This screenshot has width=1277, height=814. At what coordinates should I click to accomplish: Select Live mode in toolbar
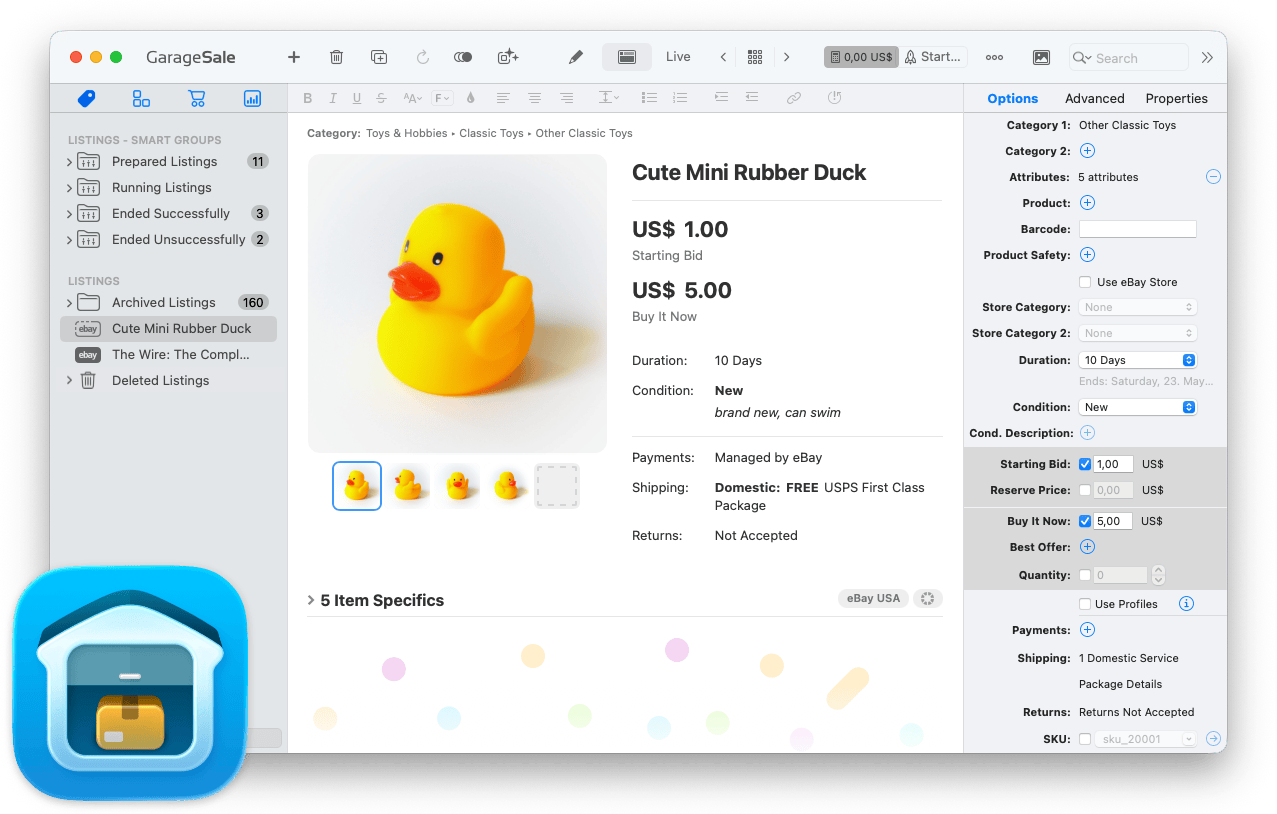click(x=678, y=57)
